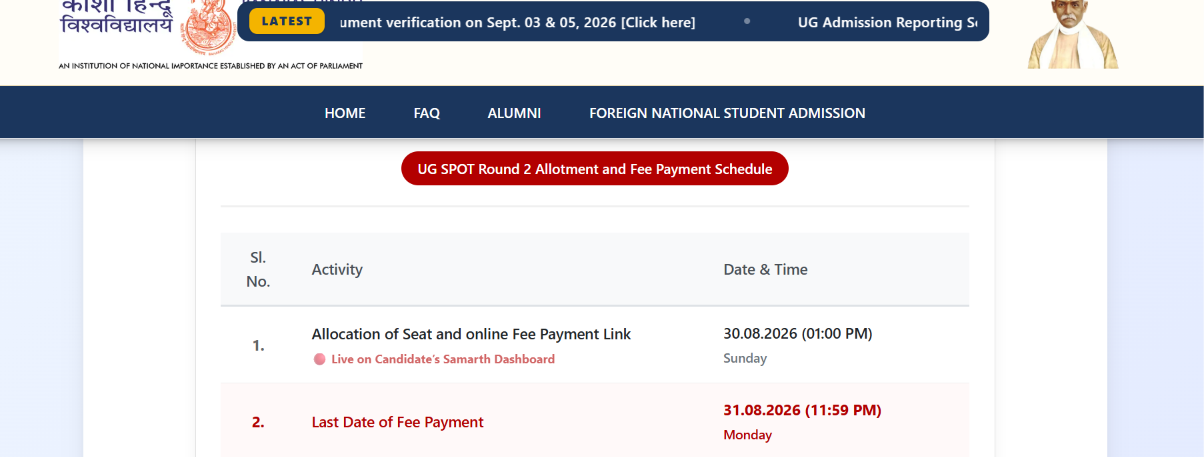Open the UG Admission Reporting ticker item
The width and height of the screenshot is (1204, 457).
[887, 22]
